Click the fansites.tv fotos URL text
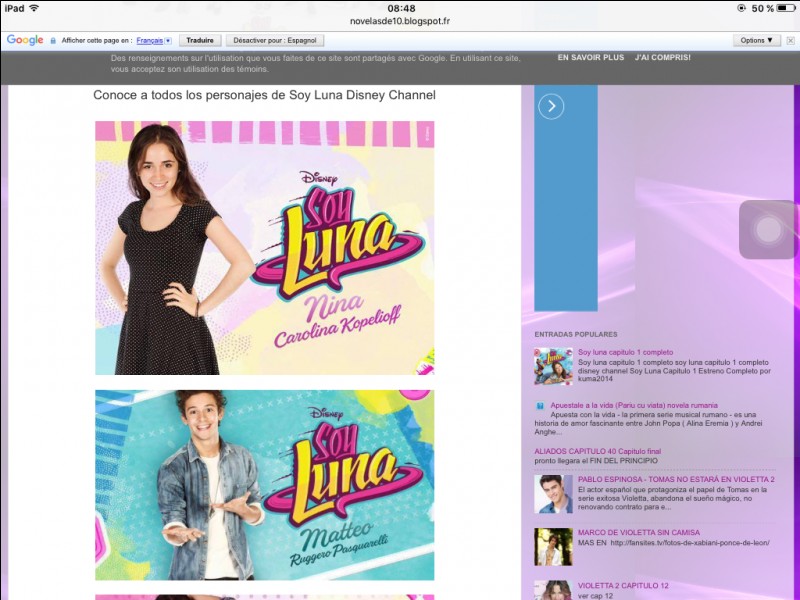 coord(690,542)
